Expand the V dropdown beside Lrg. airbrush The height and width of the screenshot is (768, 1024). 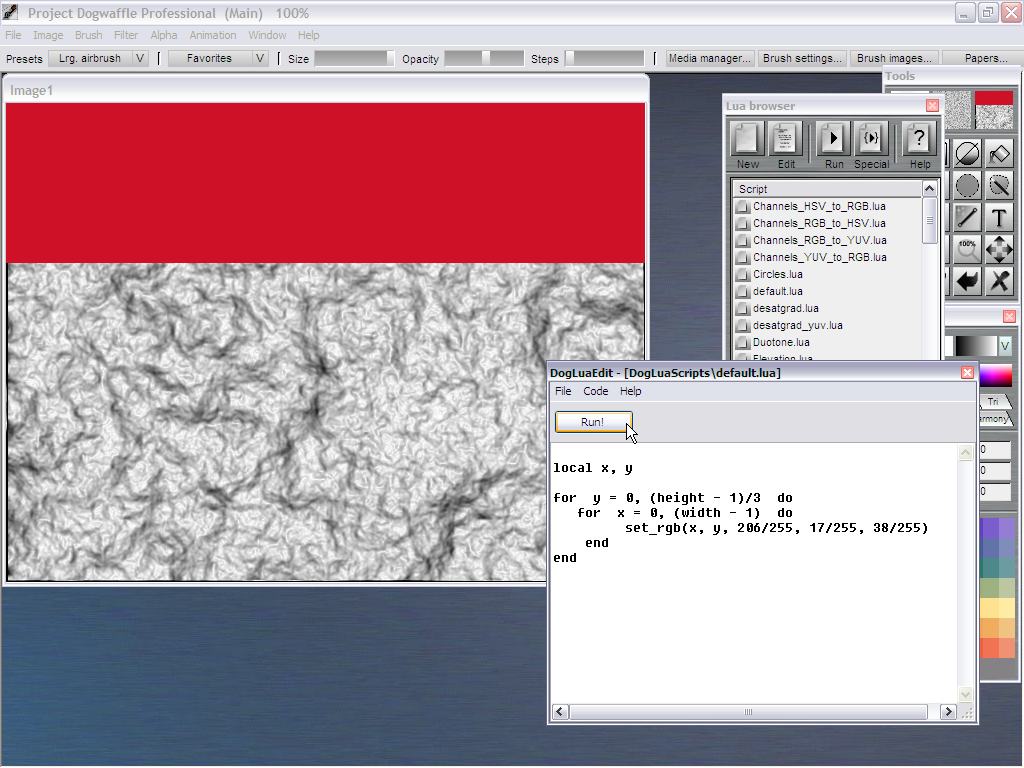(140, 58)
